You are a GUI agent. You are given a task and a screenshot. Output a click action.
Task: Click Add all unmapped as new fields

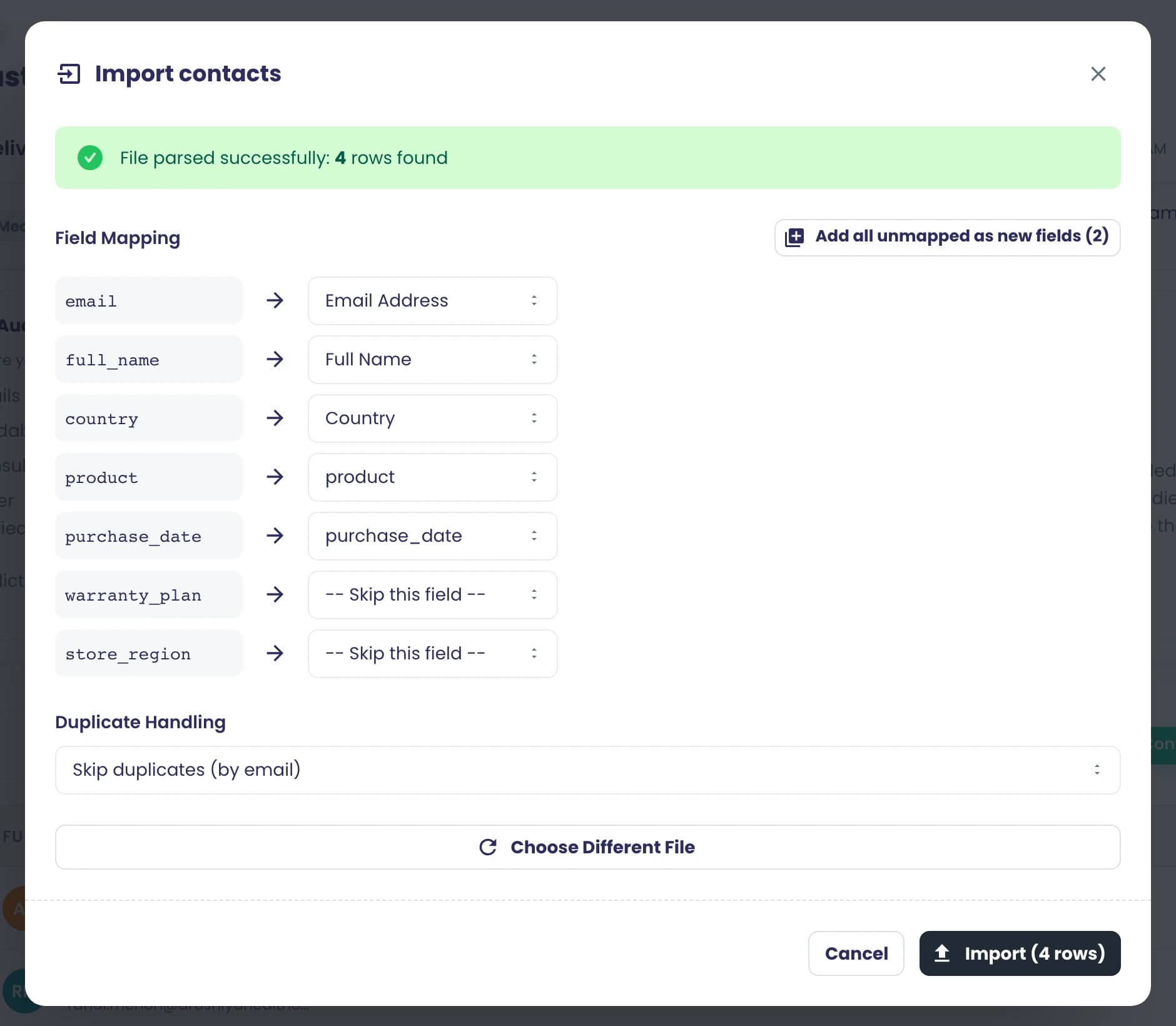coord(947,237)
